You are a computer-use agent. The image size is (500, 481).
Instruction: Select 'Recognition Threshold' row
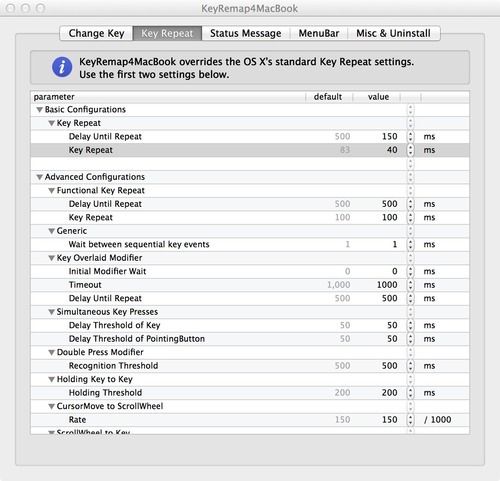tap(250, 366)
